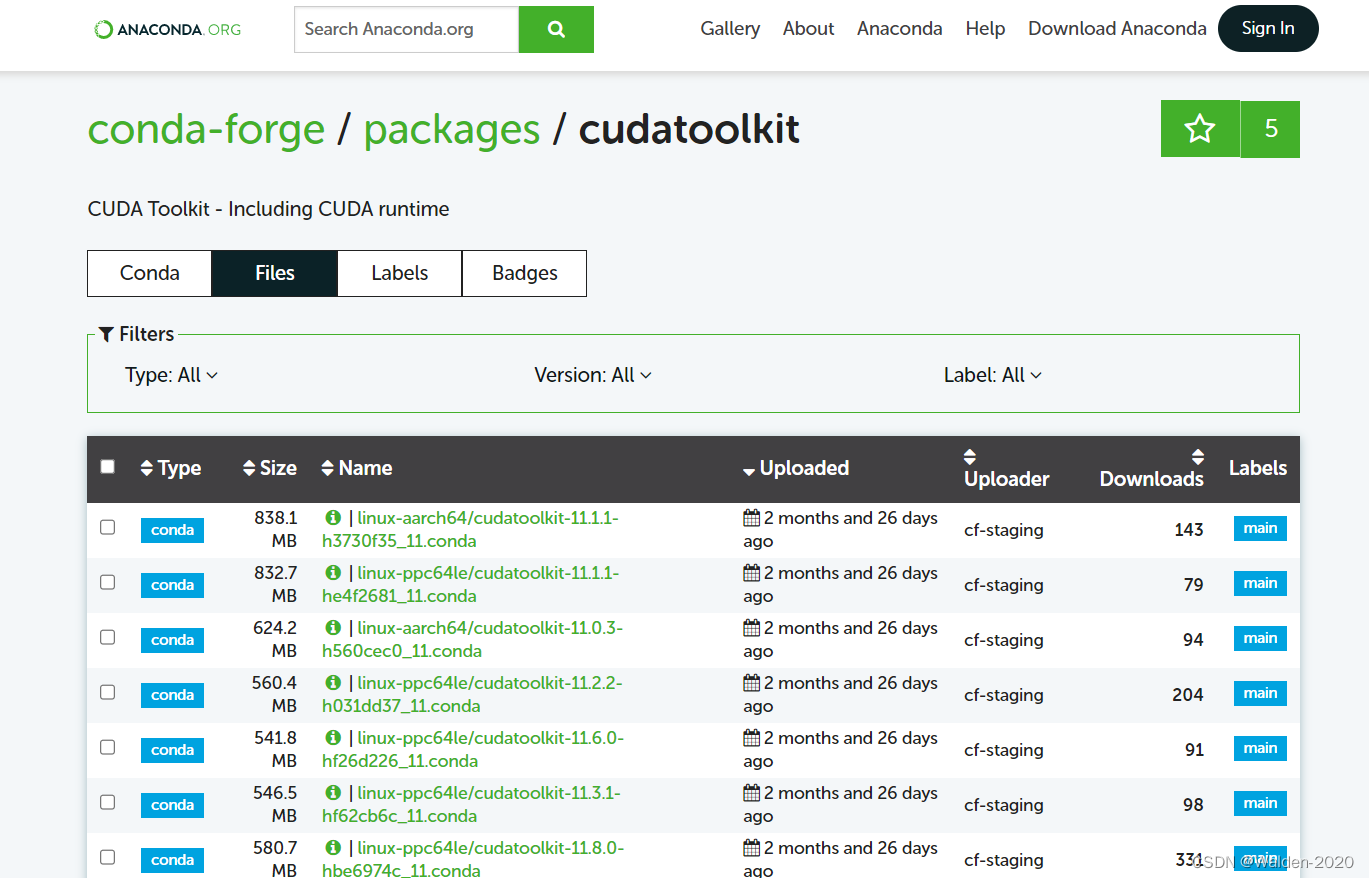Go to conda-forge breadcrumb link
This screenshot has width=1369, height=878.
point(206,129)
